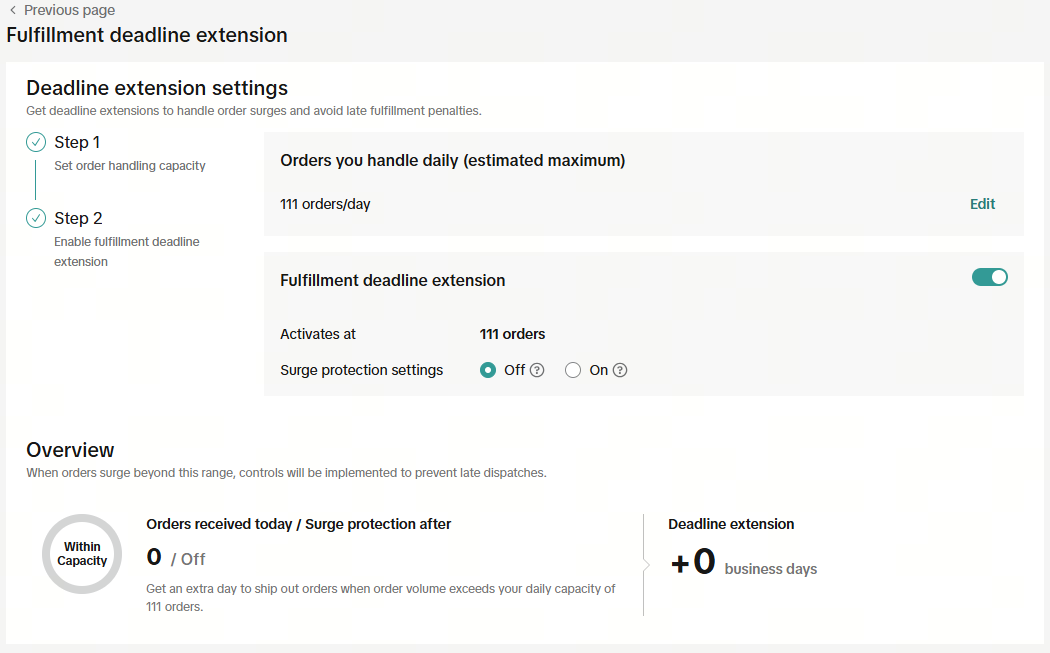Edit the orders handled daily value
Screen dimensions: 1050x653
tap(982, 204)
